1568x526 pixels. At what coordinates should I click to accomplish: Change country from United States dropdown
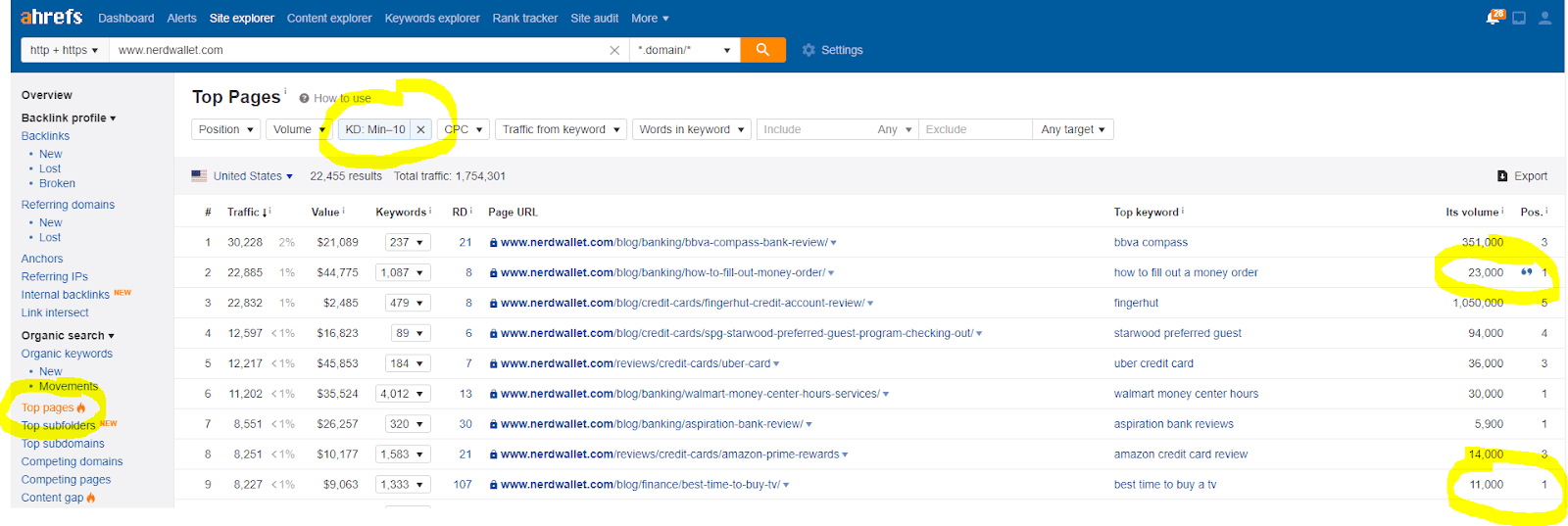[x=242, y=176]
